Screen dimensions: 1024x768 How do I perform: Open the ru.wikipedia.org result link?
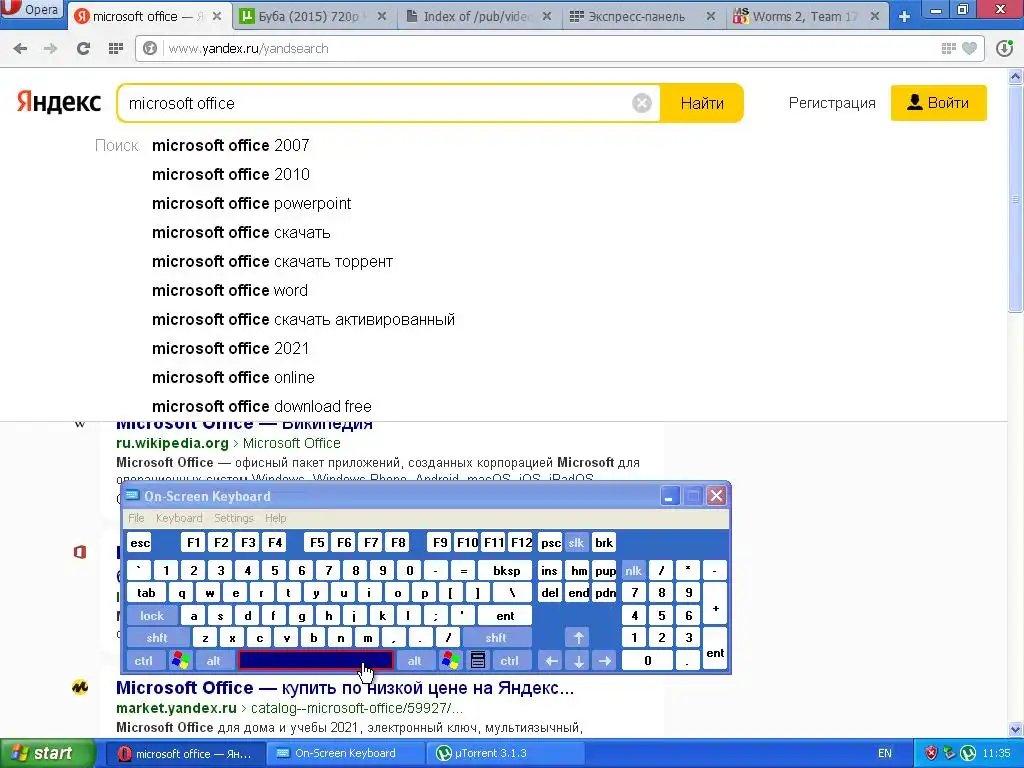[172, 443]
